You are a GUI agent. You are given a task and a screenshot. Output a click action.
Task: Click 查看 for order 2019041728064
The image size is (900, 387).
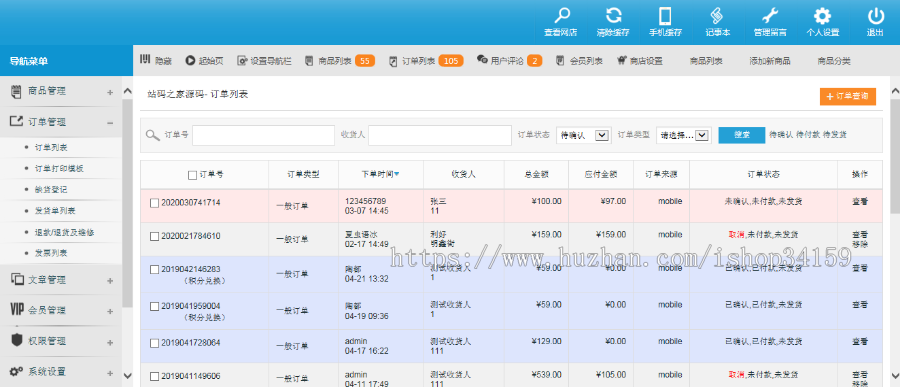[860, 342]
